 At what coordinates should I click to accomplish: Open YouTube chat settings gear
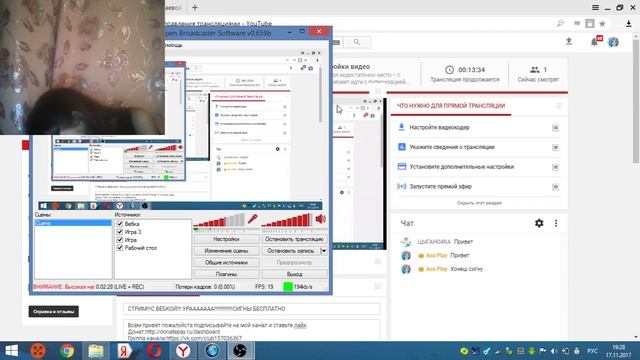(539, 223)
